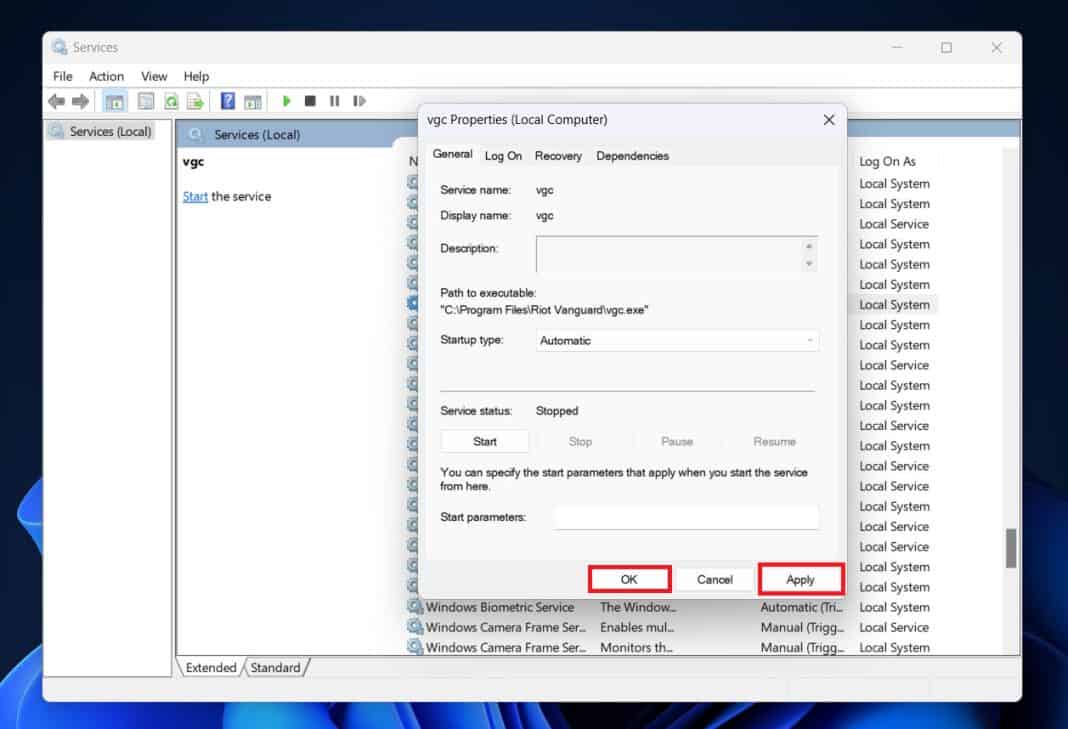
Task: Click Start the service link
Action: tap(195, 196)
